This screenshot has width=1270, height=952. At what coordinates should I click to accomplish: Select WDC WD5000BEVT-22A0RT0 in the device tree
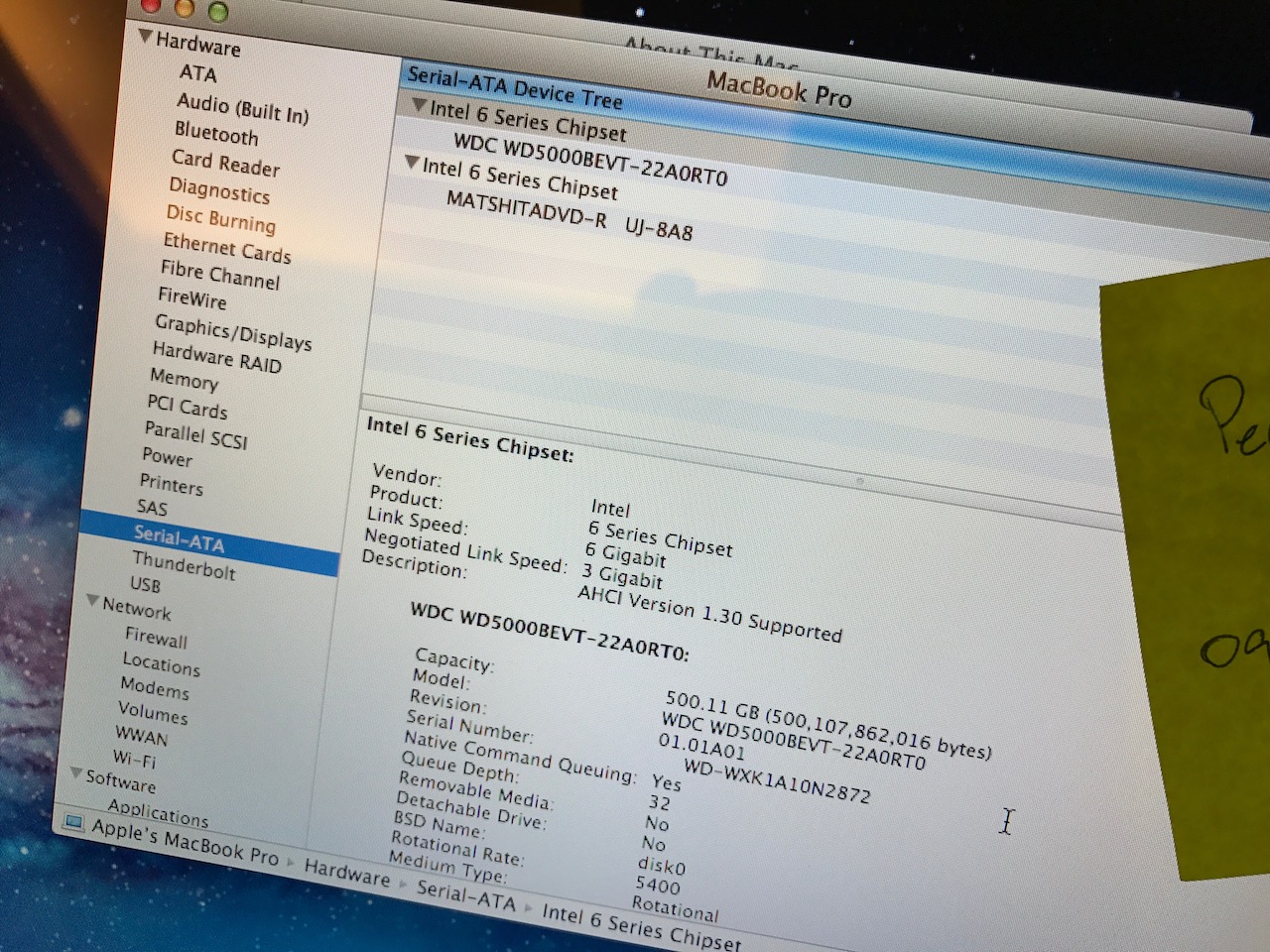(x=590, y=160)
